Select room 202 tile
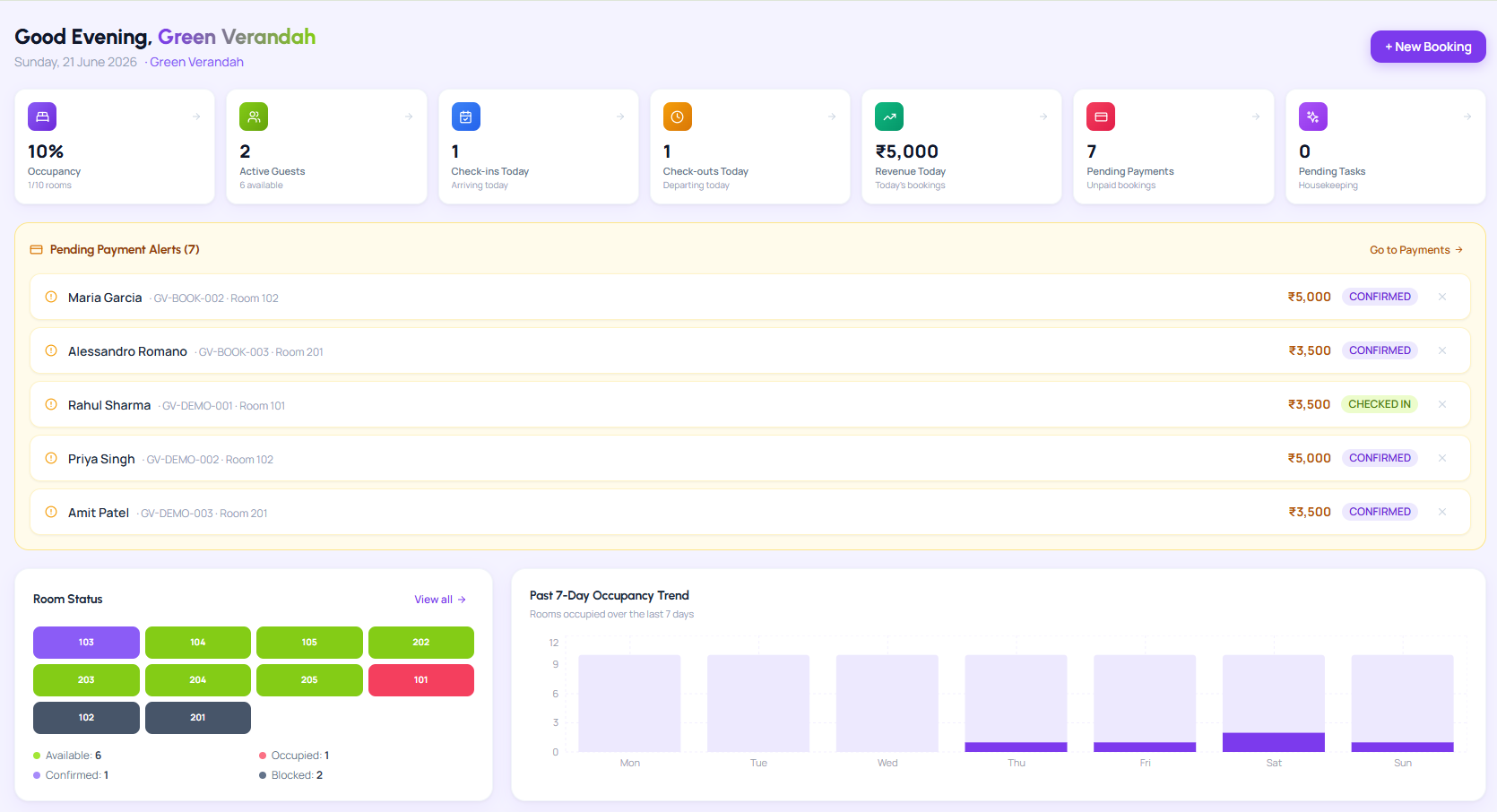The height and width of the screenshot is (812, 1497). point(421,643)
